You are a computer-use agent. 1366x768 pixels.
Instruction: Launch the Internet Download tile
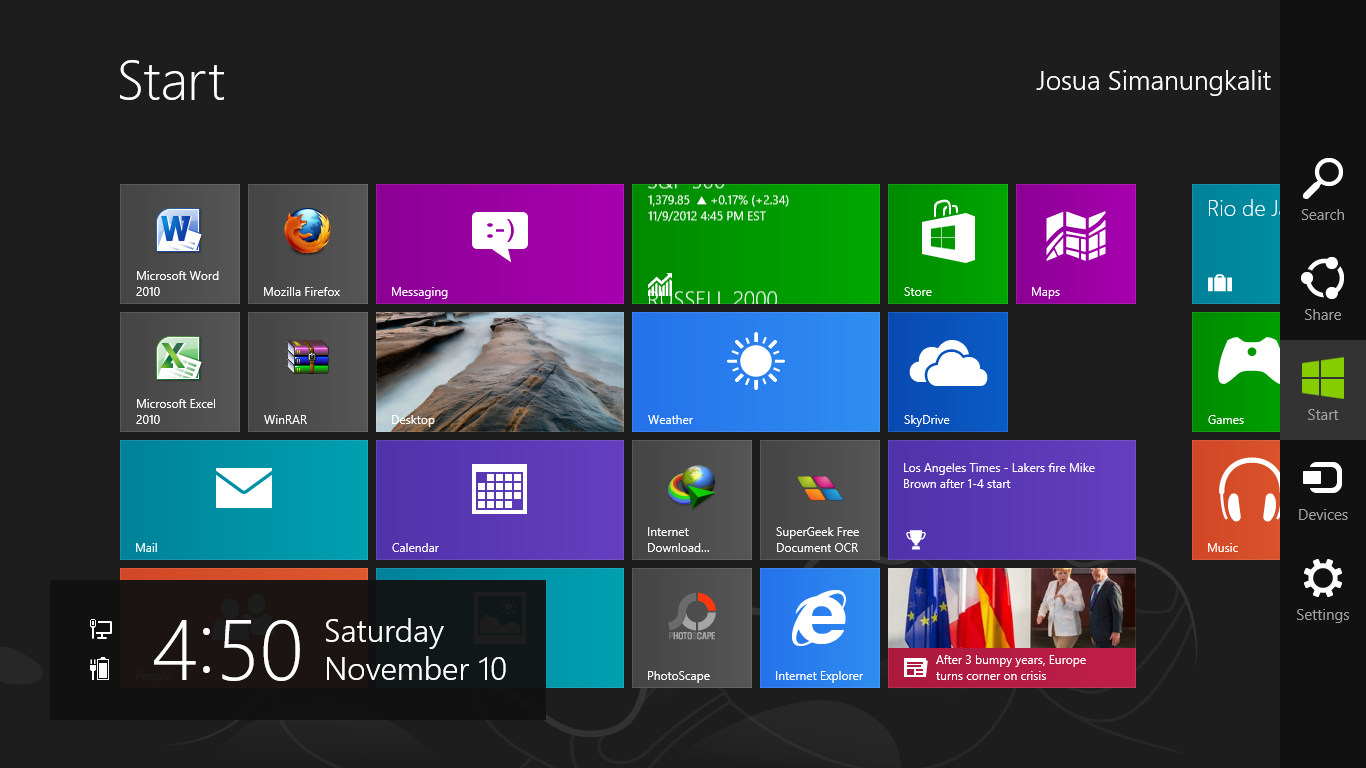click(x=692, y=500)
